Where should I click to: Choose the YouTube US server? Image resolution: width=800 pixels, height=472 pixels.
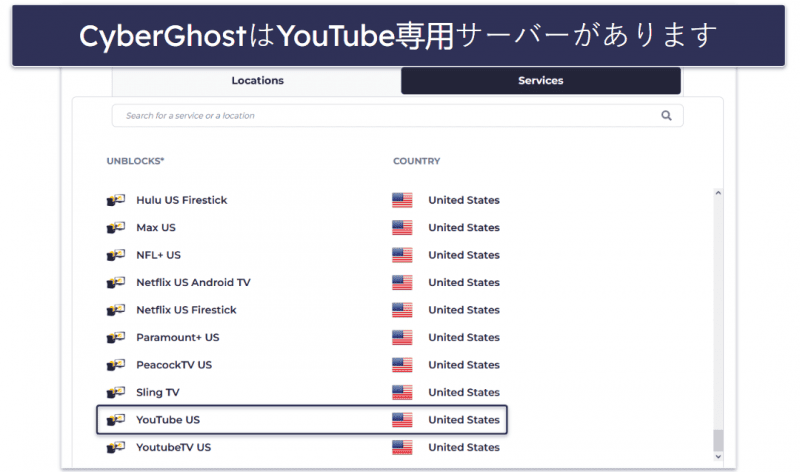click(168, 420)
